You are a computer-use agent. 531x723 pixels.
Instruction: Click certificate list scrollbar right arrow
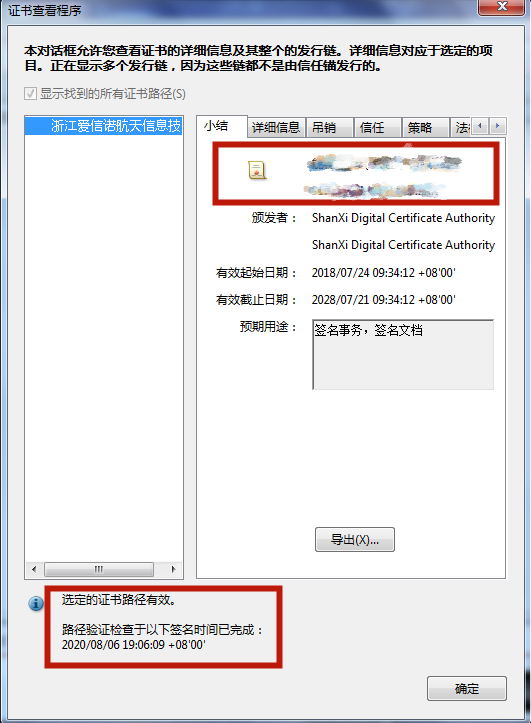point(173,569)
